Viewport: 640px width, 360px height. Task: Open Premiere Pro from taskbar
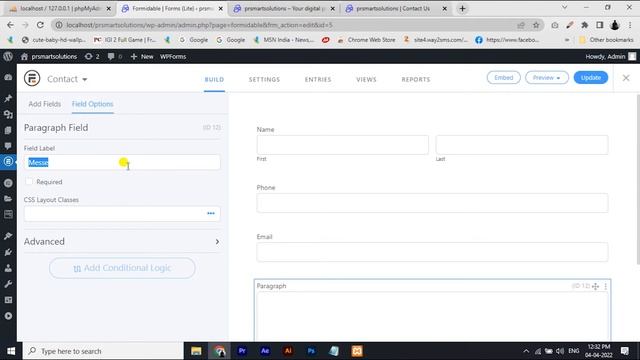click(x=242, y=351)
